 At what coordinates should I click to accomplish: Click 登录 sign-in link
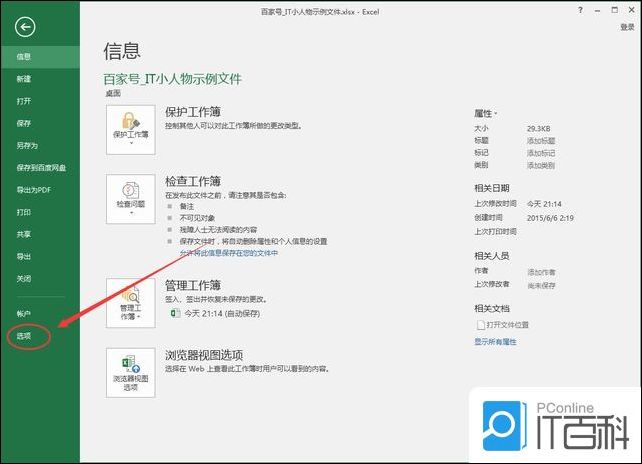[627, 27]
